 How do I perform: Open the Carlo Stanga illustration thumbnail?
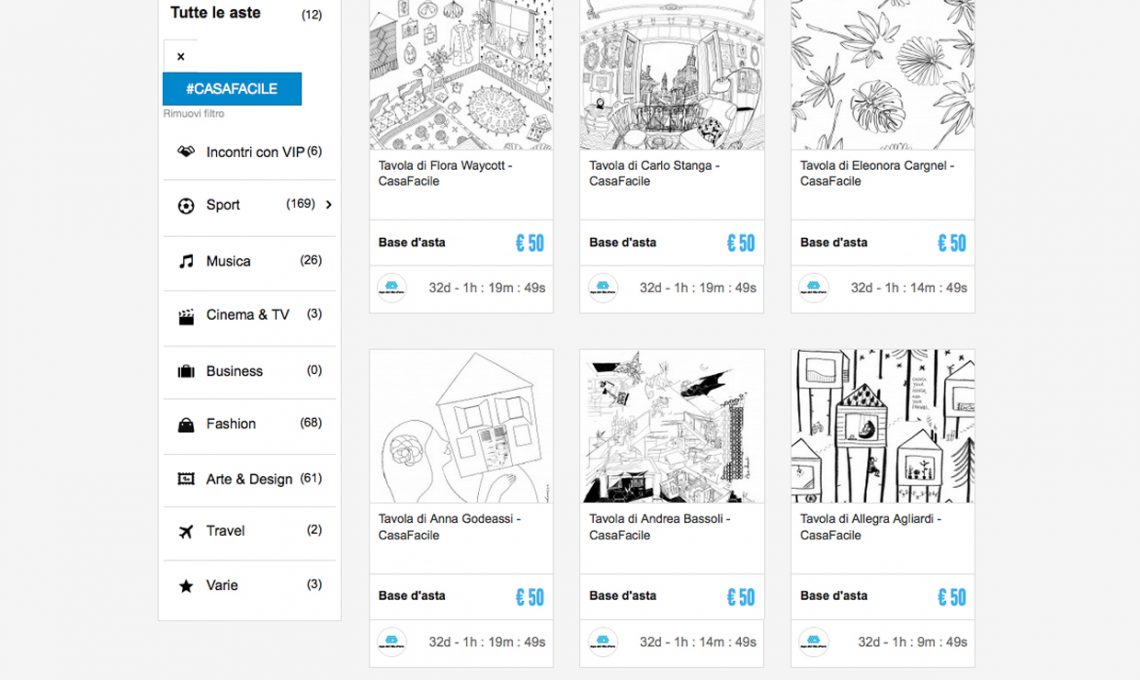pos(671,75)
